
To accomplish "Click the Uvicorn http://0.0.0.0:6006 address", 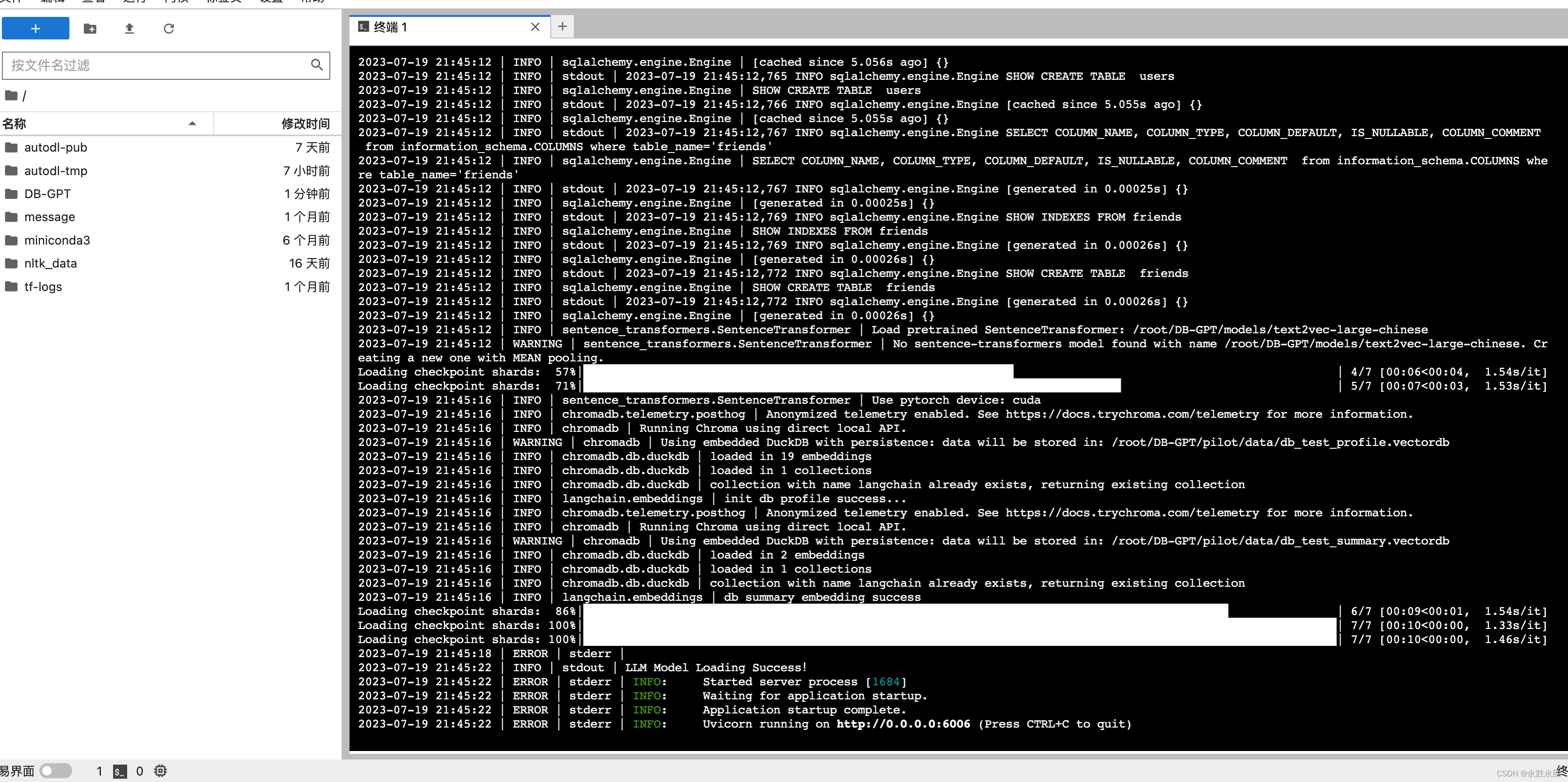I will tap(903, 723).
